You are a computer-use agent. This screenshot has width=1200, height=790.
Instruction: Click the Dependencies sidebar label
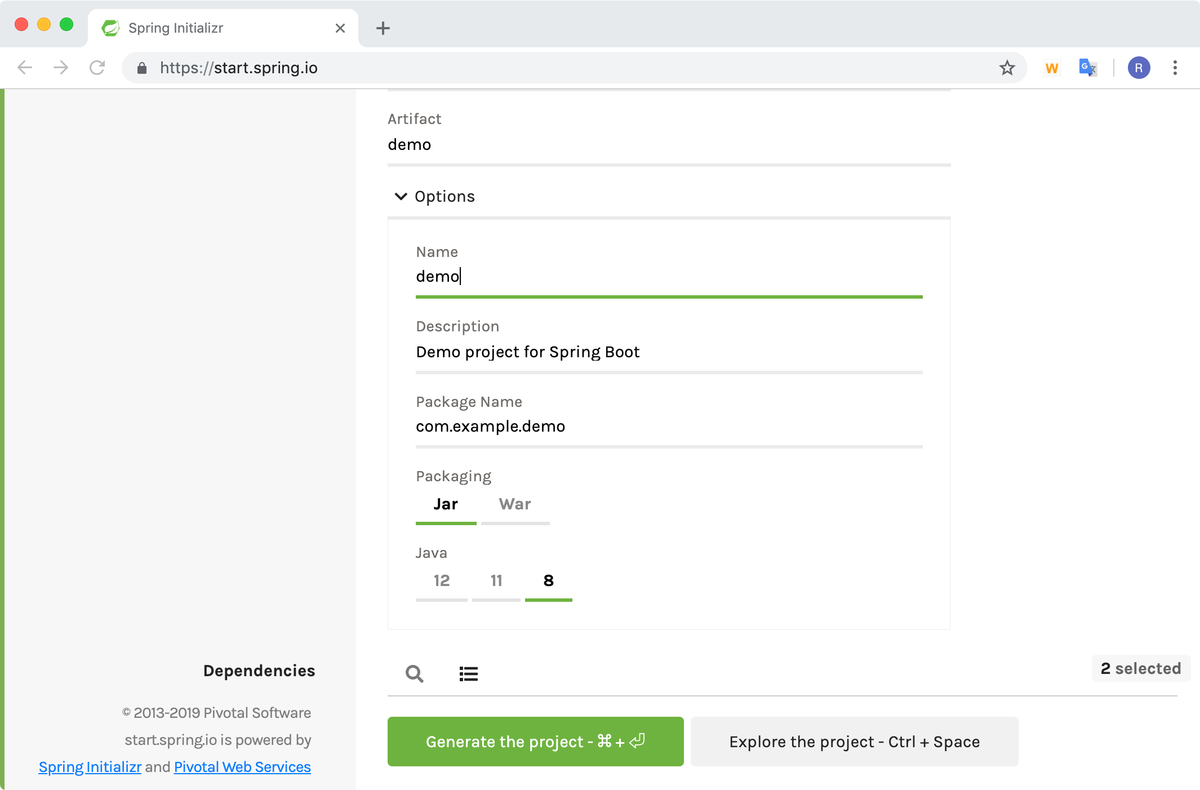coord(259,671)
